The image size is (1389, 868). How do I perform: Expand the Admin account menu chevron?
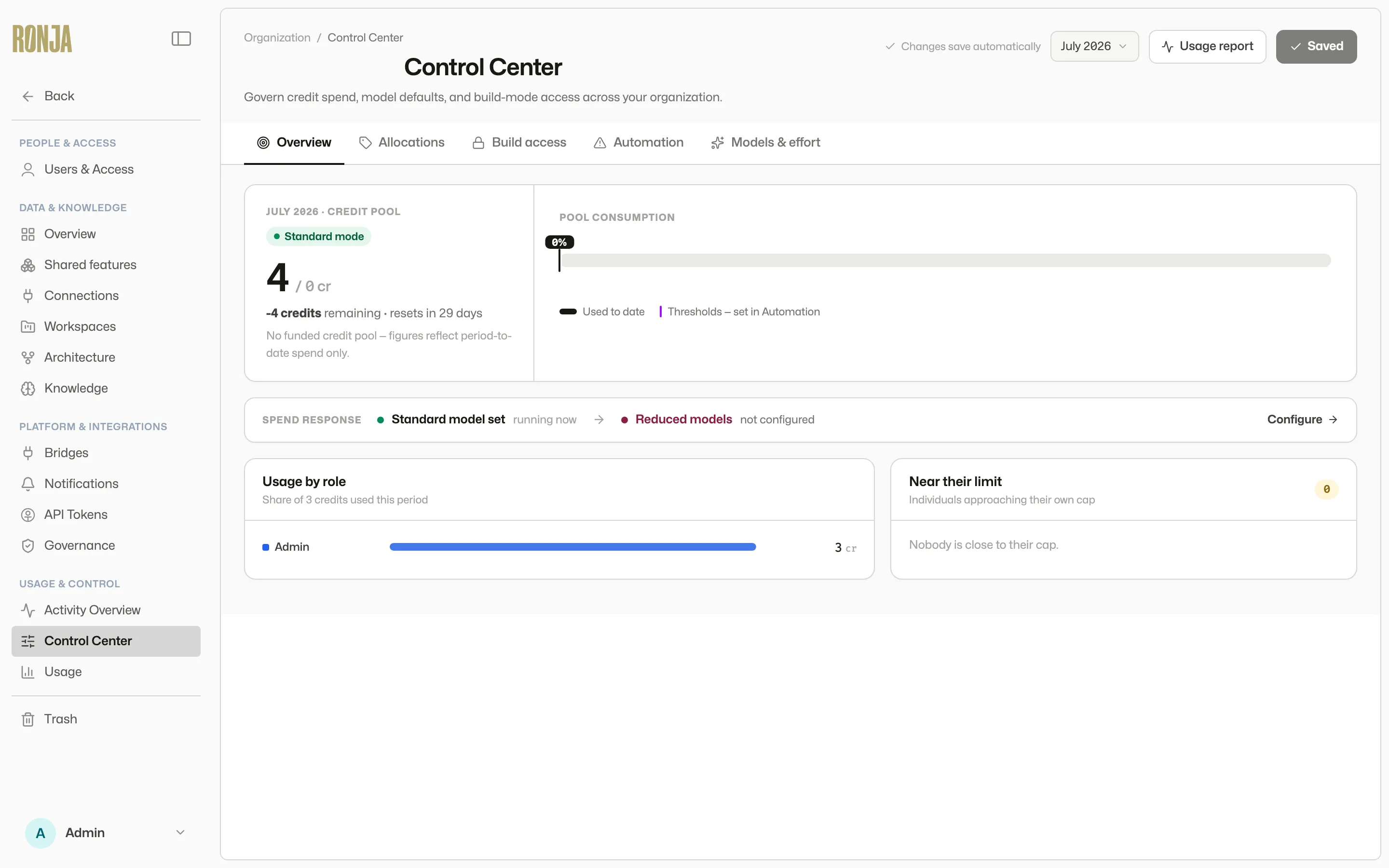tap(180, 832)
